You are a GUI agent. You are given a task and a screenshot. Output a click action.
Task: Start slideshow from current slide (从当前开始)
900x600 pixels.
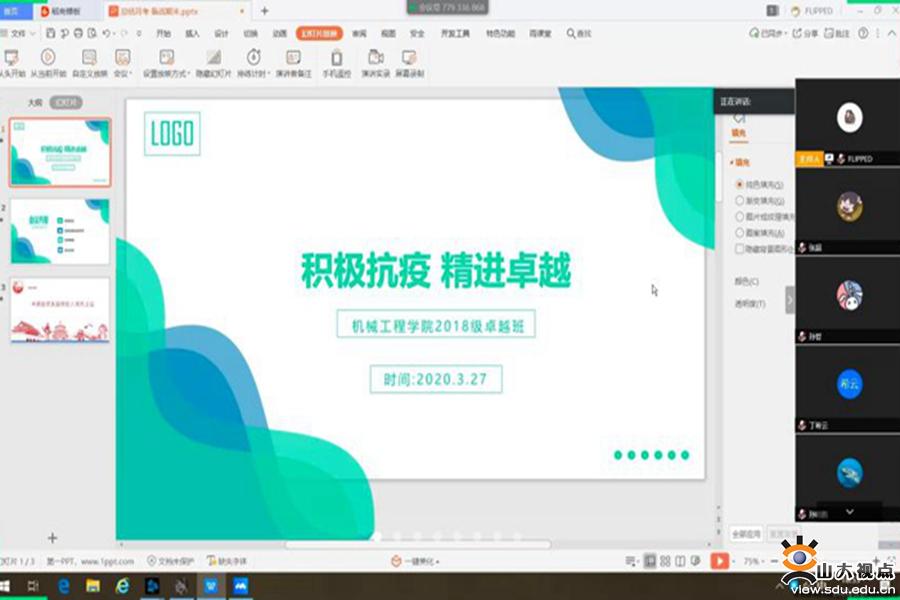coord(47,61)
